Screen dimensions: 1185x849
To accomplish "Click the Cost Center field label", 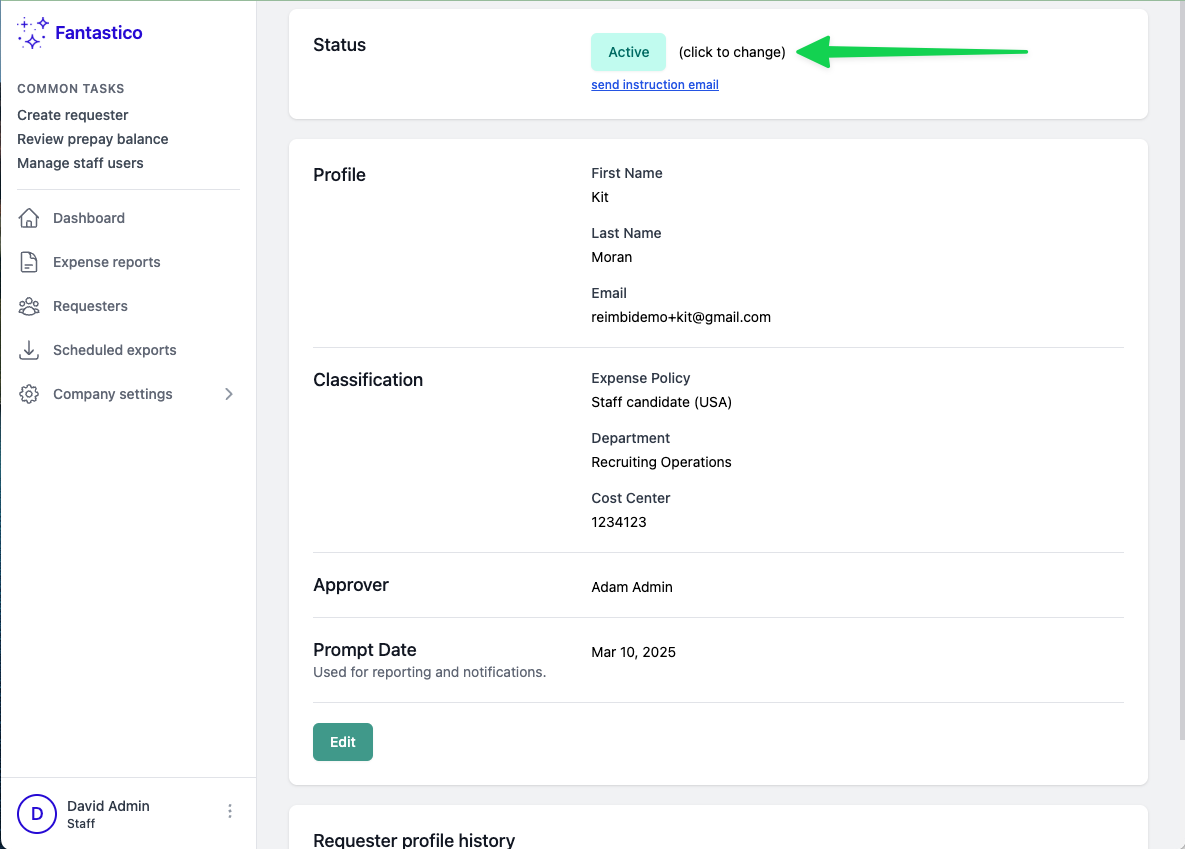I will coord(630,498).
